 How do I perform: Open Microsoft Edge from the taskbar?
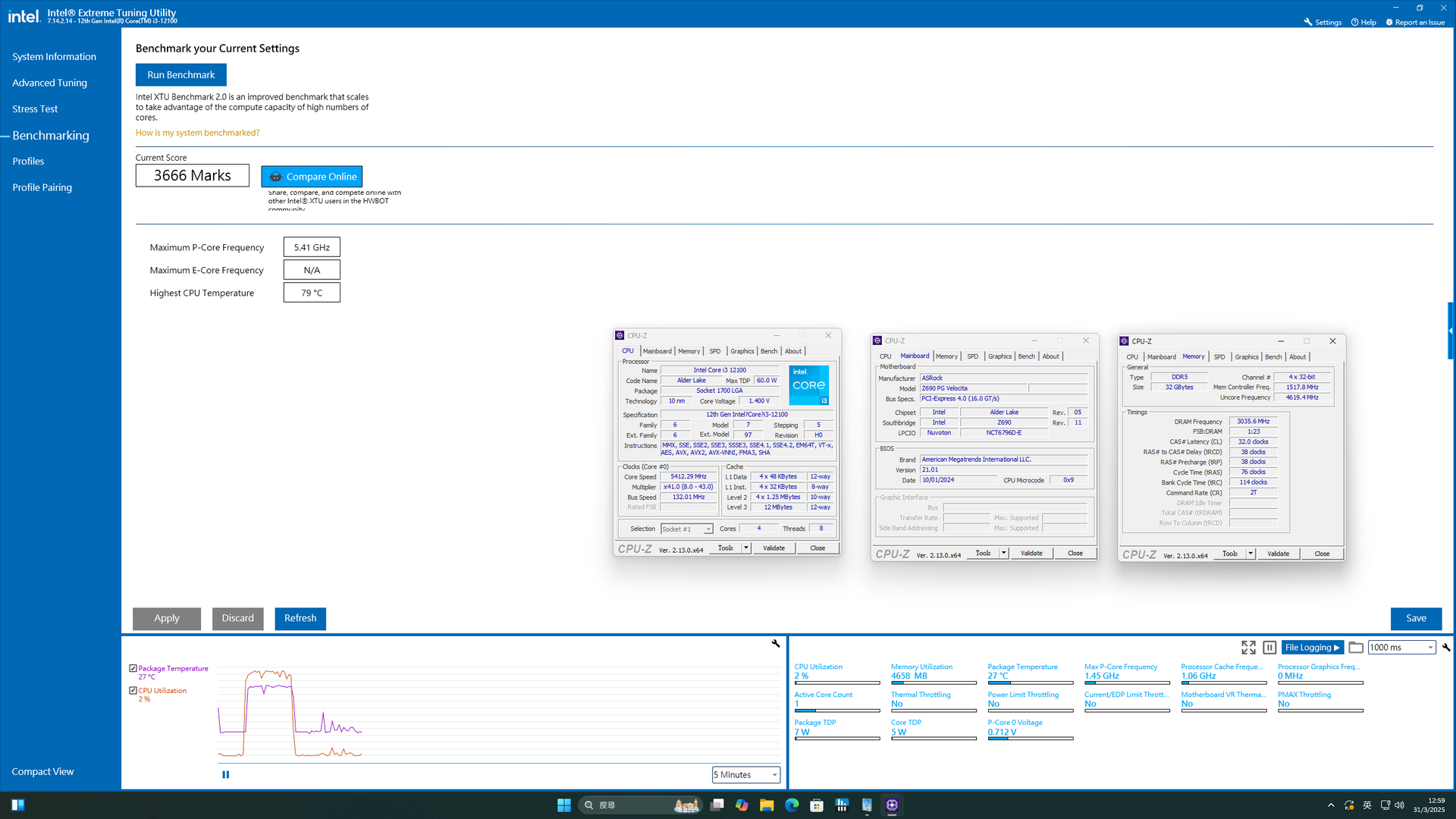[792, 805]
